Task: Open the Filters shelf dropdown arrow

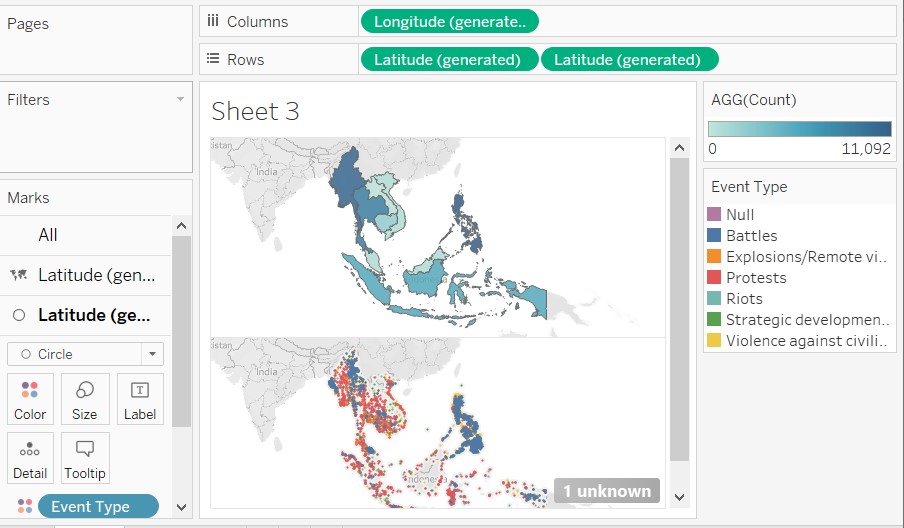Action: (180, 99)
